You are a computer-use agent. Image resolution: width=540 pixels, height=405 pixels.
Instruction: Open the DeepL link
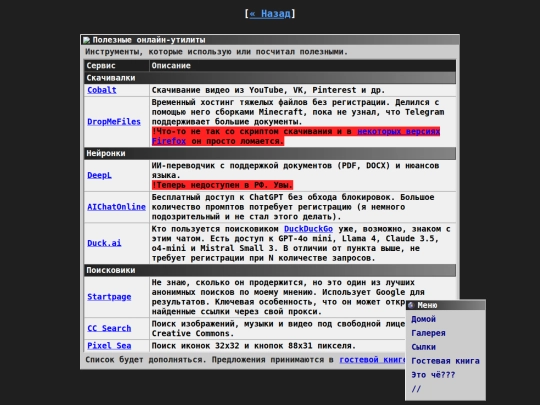coord(99,175)
